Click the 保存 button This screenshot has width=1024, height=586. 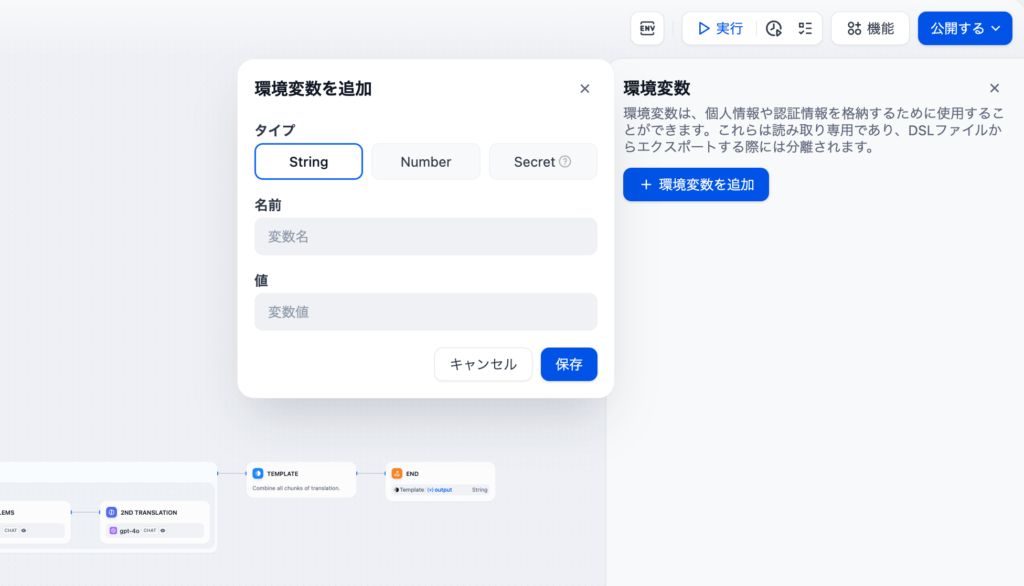click(569, 364)
